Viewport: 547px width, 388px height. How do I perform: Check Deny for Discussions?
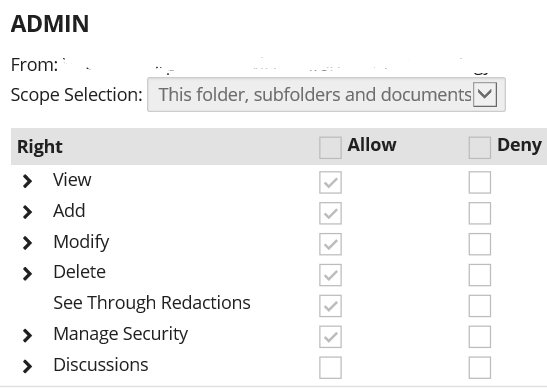click(480, 367)
